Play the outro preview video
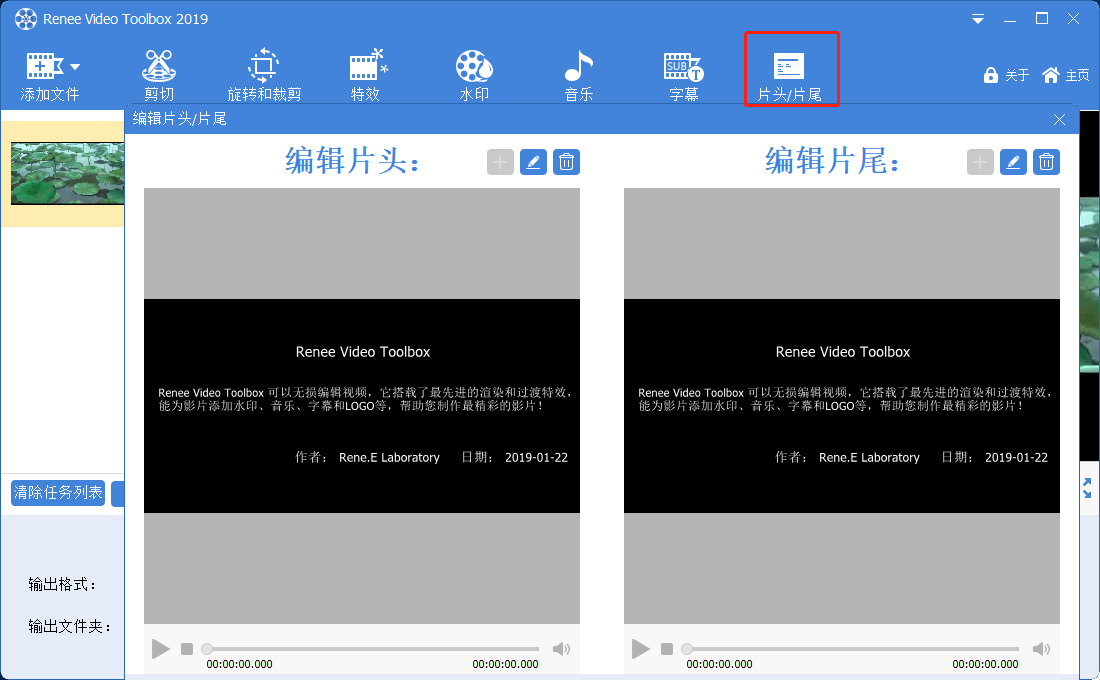The width and height of the screenshot is (1100, 680). click(640, 648)
